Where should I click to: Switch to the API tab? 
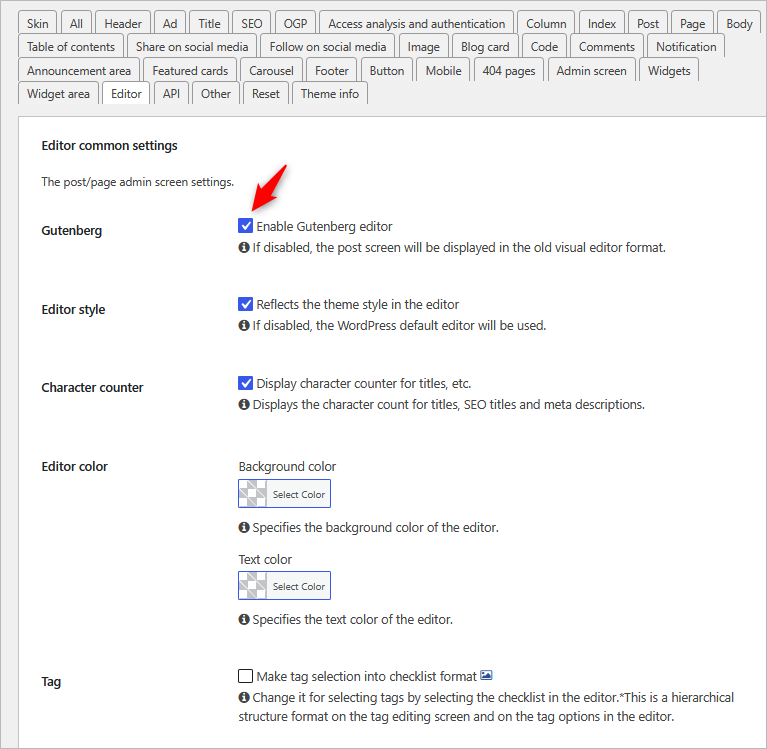[x=171, y=94]
